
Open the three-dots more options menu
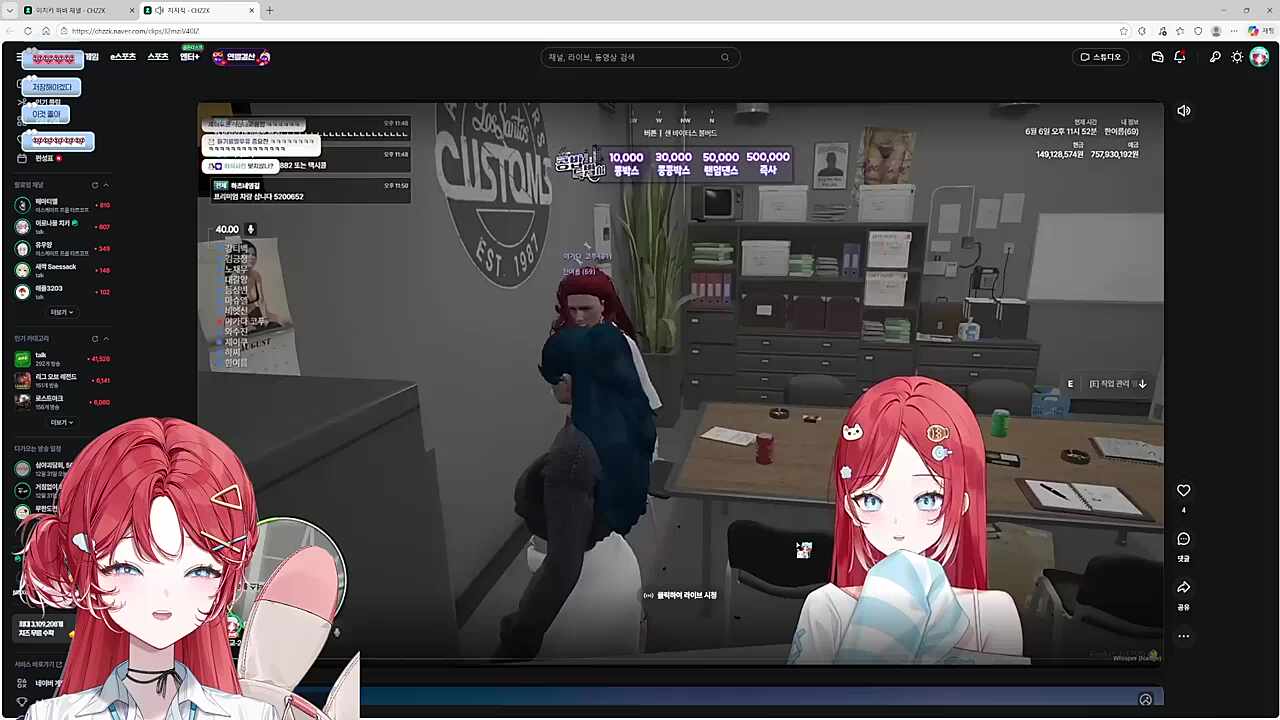(1183, 636)
